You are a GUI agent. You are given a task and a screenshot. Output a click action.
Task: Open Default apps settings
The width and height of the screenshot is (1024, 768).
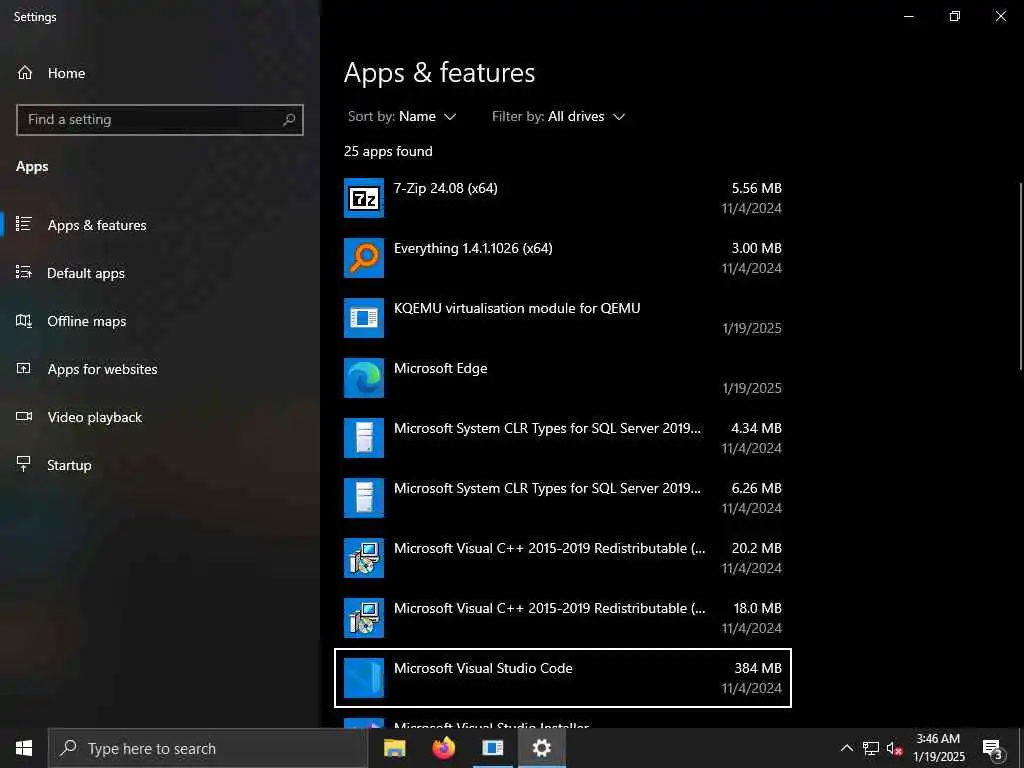160,273
